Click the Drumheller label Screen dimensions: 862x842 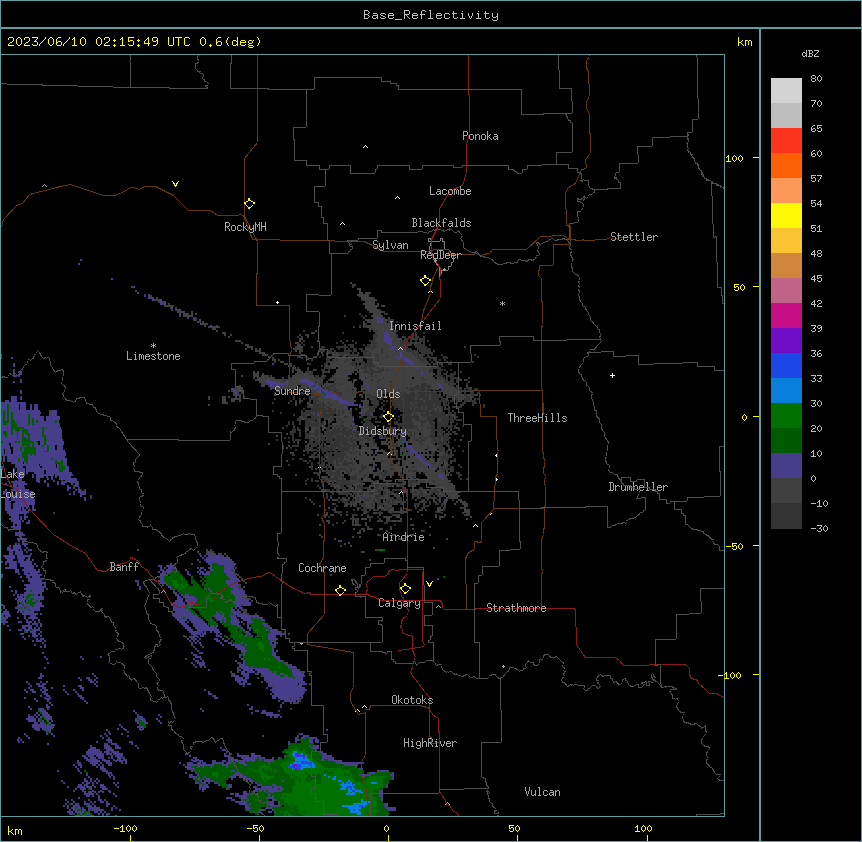[638, 487]
